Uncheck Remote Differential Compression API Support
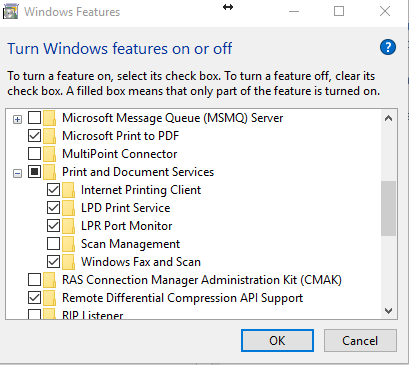The height and width of the screenshot is (365, 409). [34, 298]
